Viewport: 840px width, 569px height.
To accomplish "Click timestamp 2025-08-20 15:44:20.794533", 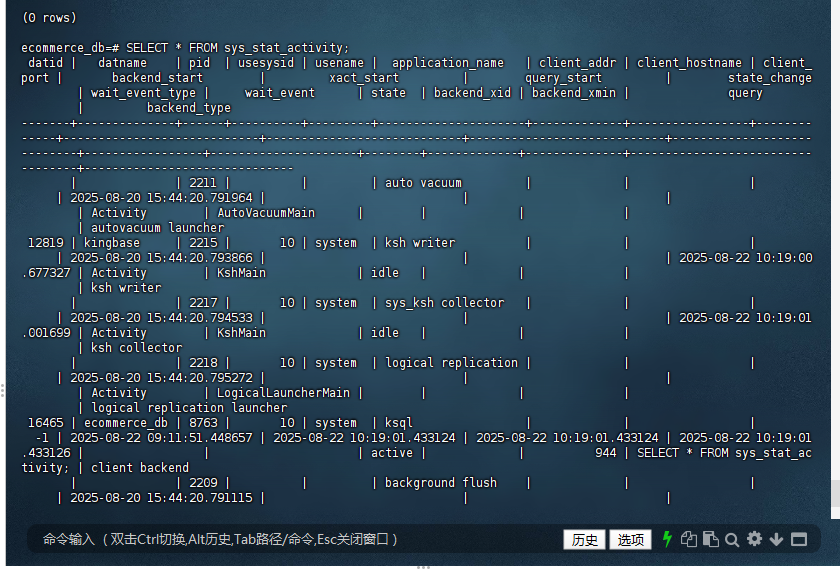I will tap(161, 318).
